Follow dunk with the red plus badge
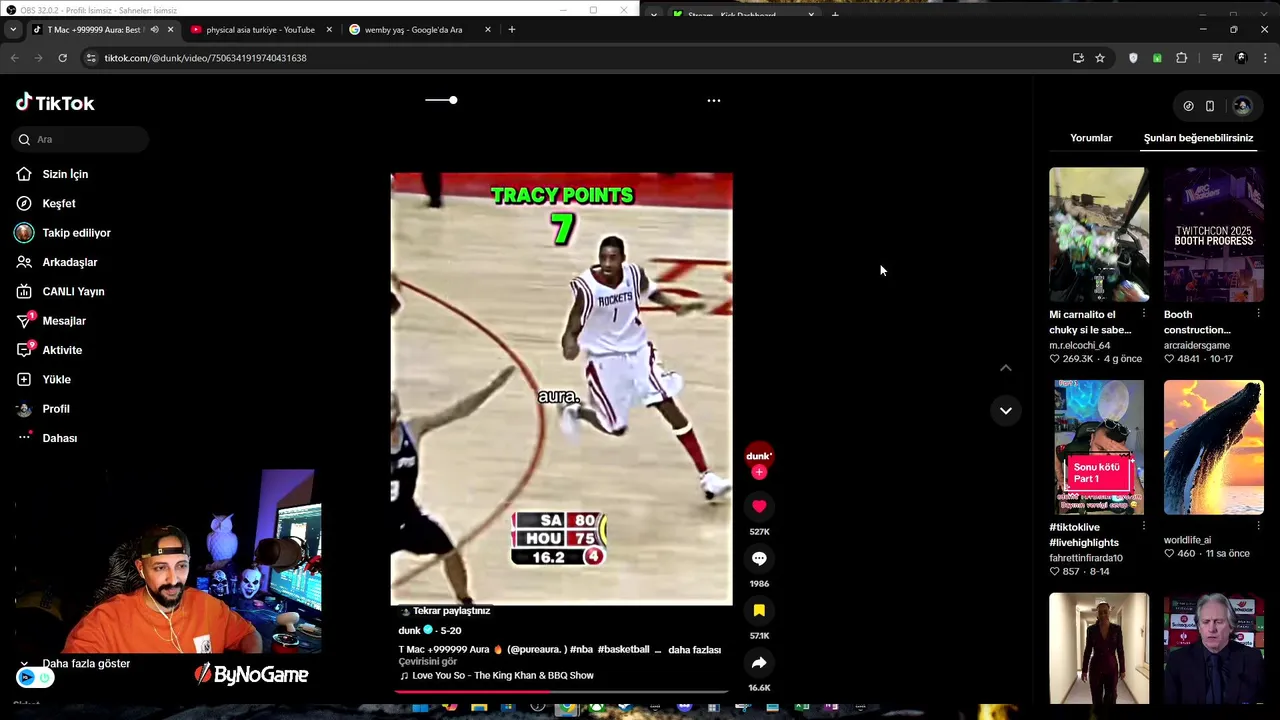Image resolution: width=1280 pixels, height=720 pixels. click(759, 472)
